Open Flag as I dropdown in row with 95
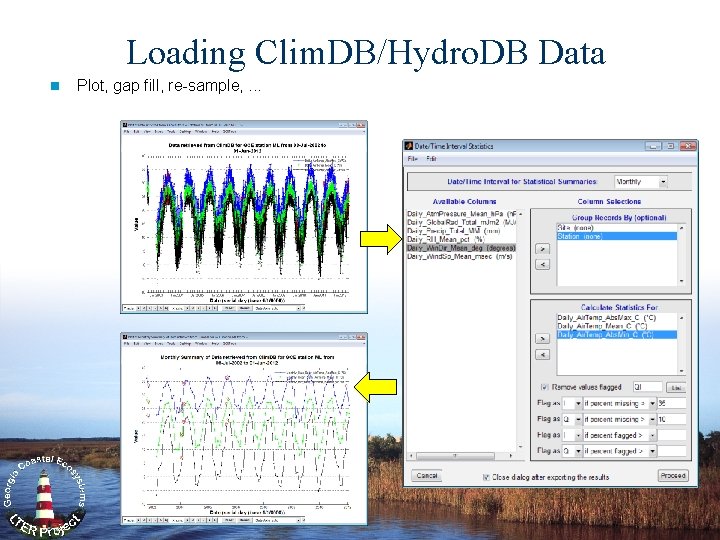This screenshot has height=540, width=720. pyautogui.click(x=572, y=404)
